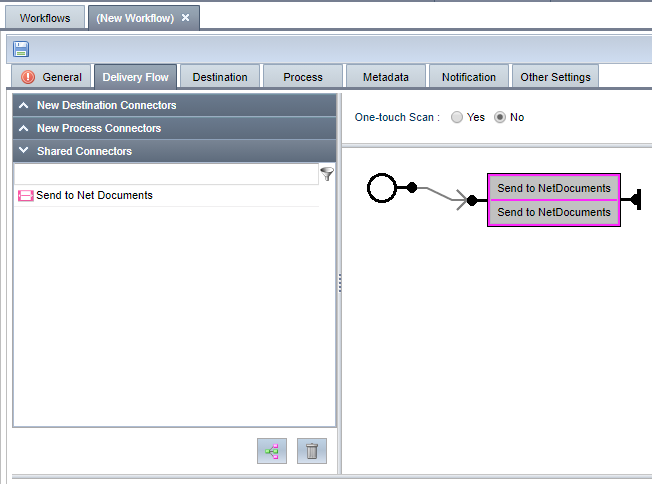Click the save workflow disk icon

pos(21,49)
